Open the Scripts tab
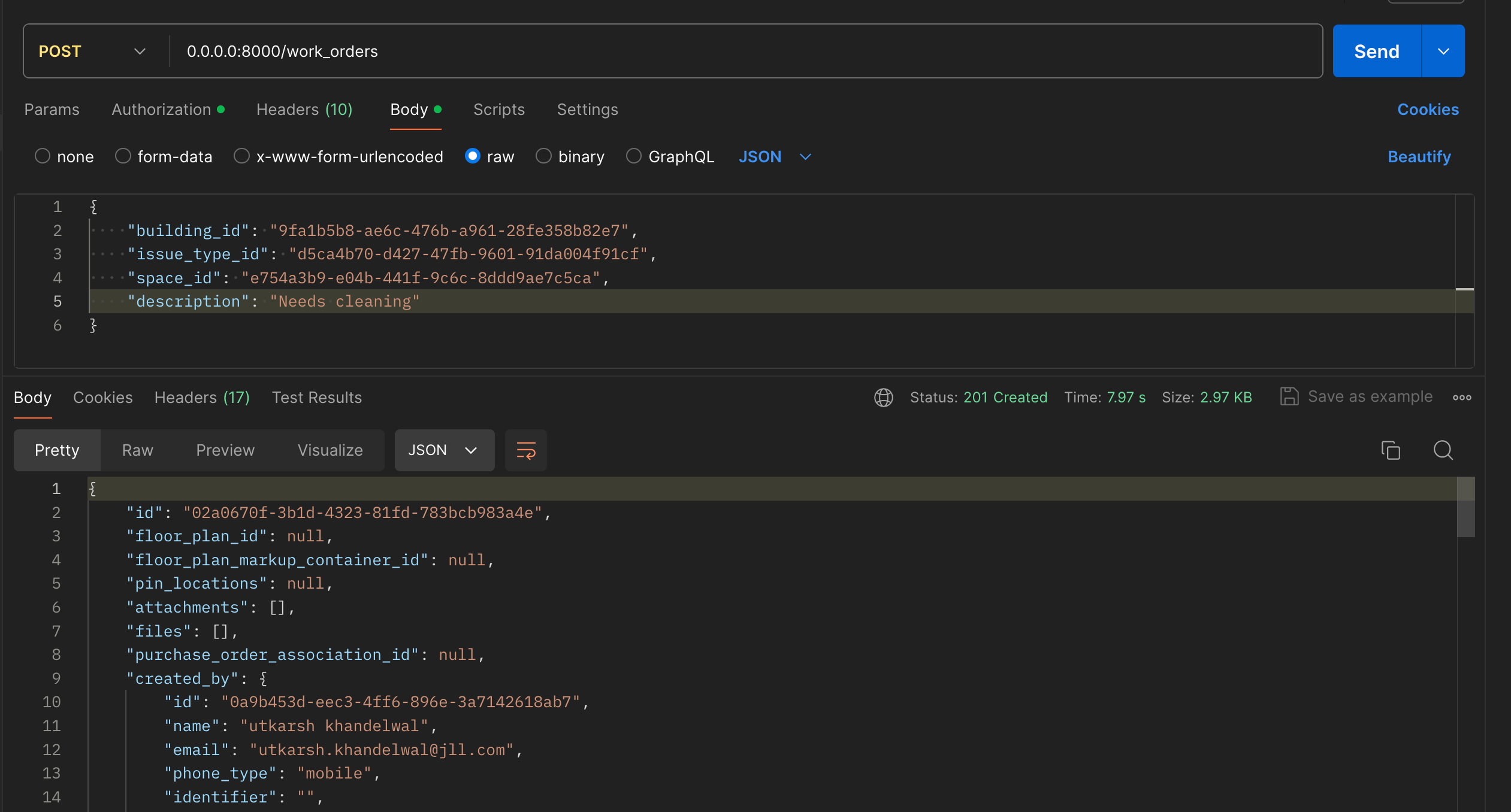The image size is (1511, 812). (499, 110)
